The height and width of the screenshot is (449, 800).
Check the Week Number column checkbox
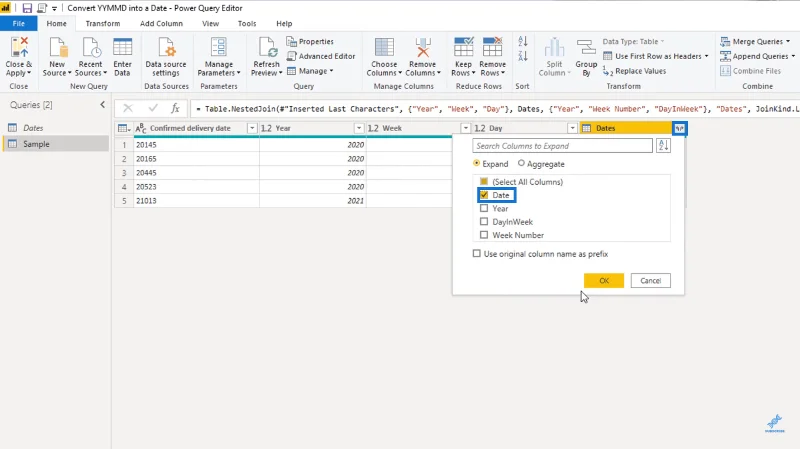tap(484, 235)
